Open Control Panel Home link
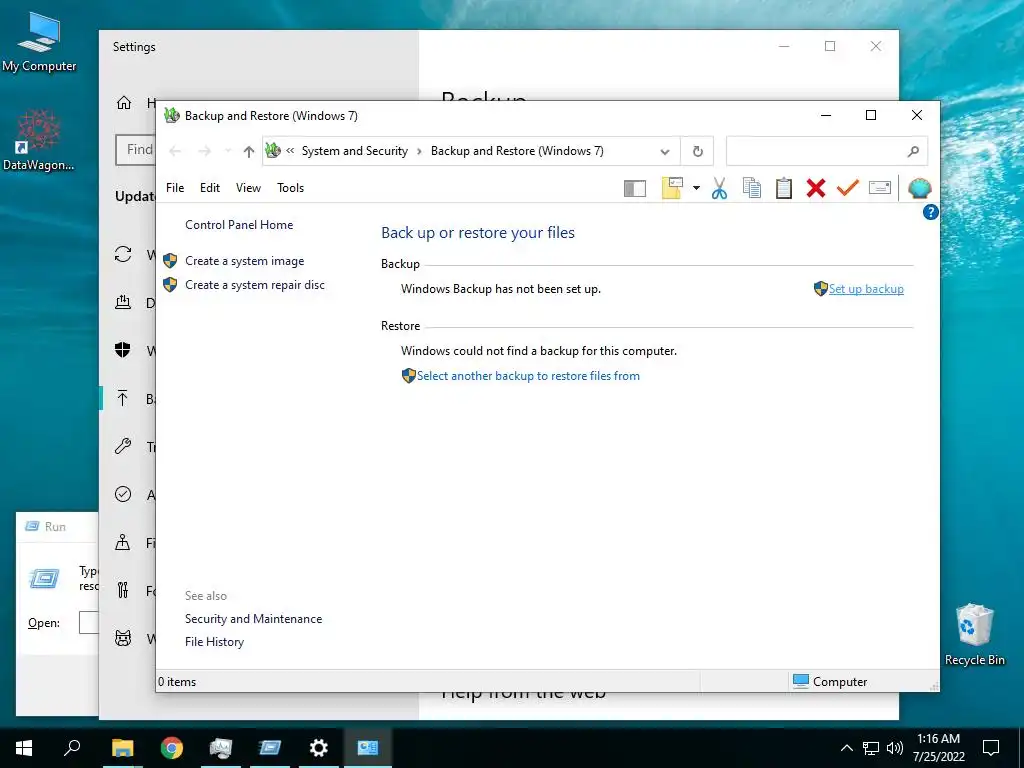1024x768 pixels. tap(239, 225)
